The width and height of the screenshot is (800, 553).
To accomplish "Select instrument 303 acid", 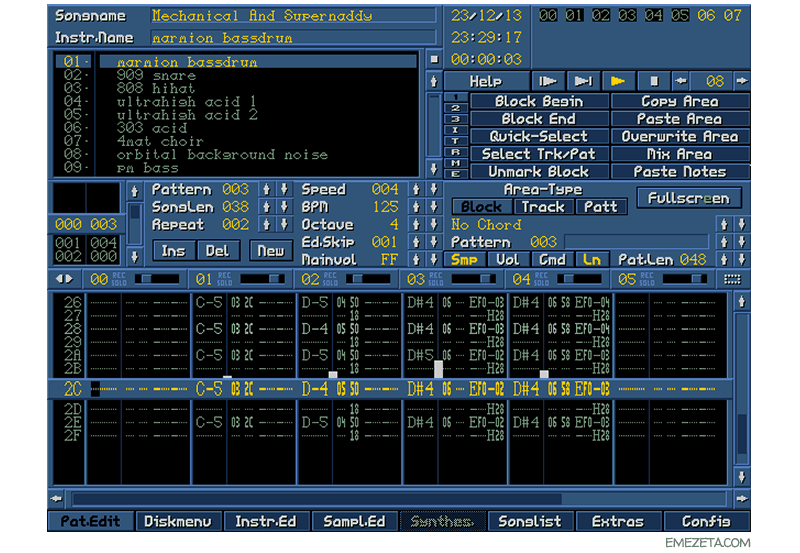I will pos(258,128).
